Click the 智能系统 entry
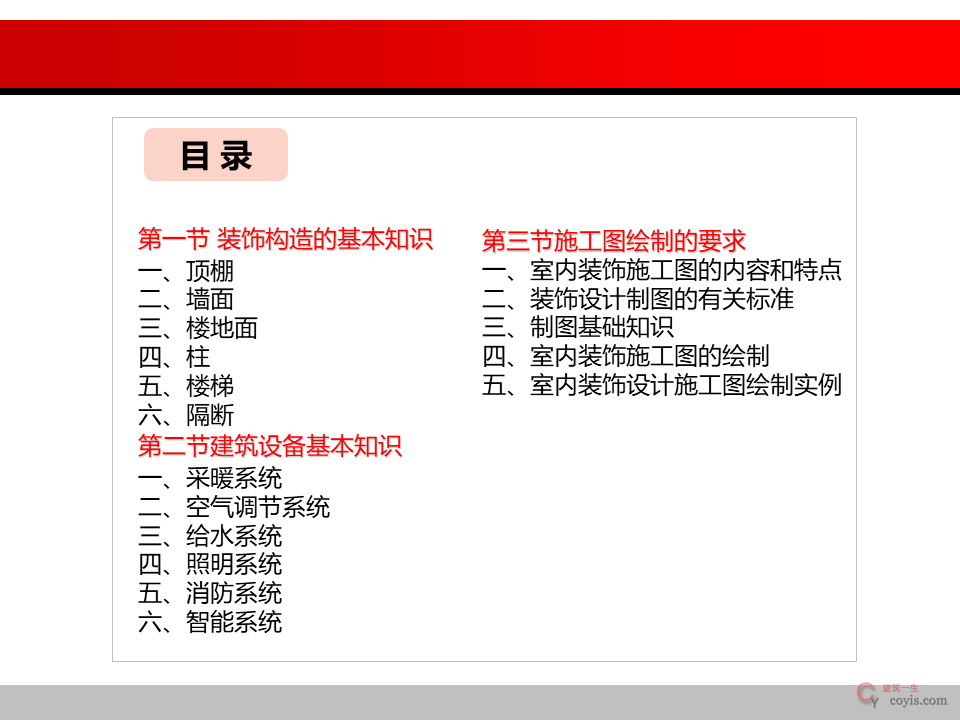This screenshot has width=960, height=720. coord(234,622)
